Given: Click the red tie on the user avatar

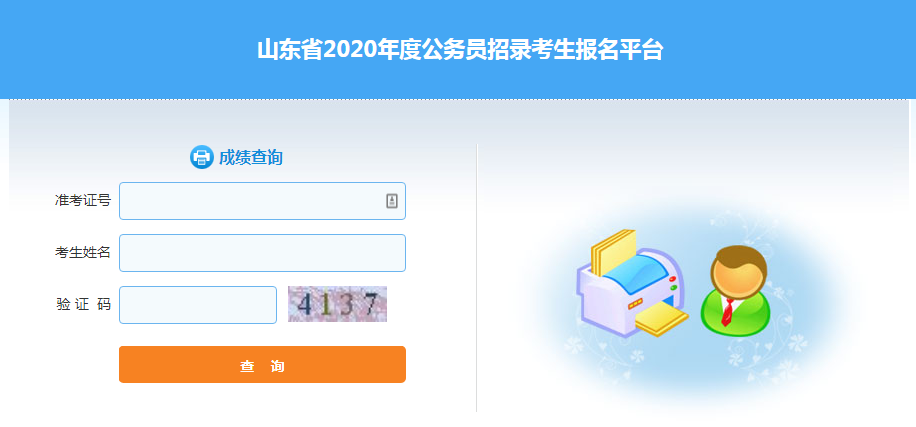Looking at the screenshot, I should pos(727,312).
